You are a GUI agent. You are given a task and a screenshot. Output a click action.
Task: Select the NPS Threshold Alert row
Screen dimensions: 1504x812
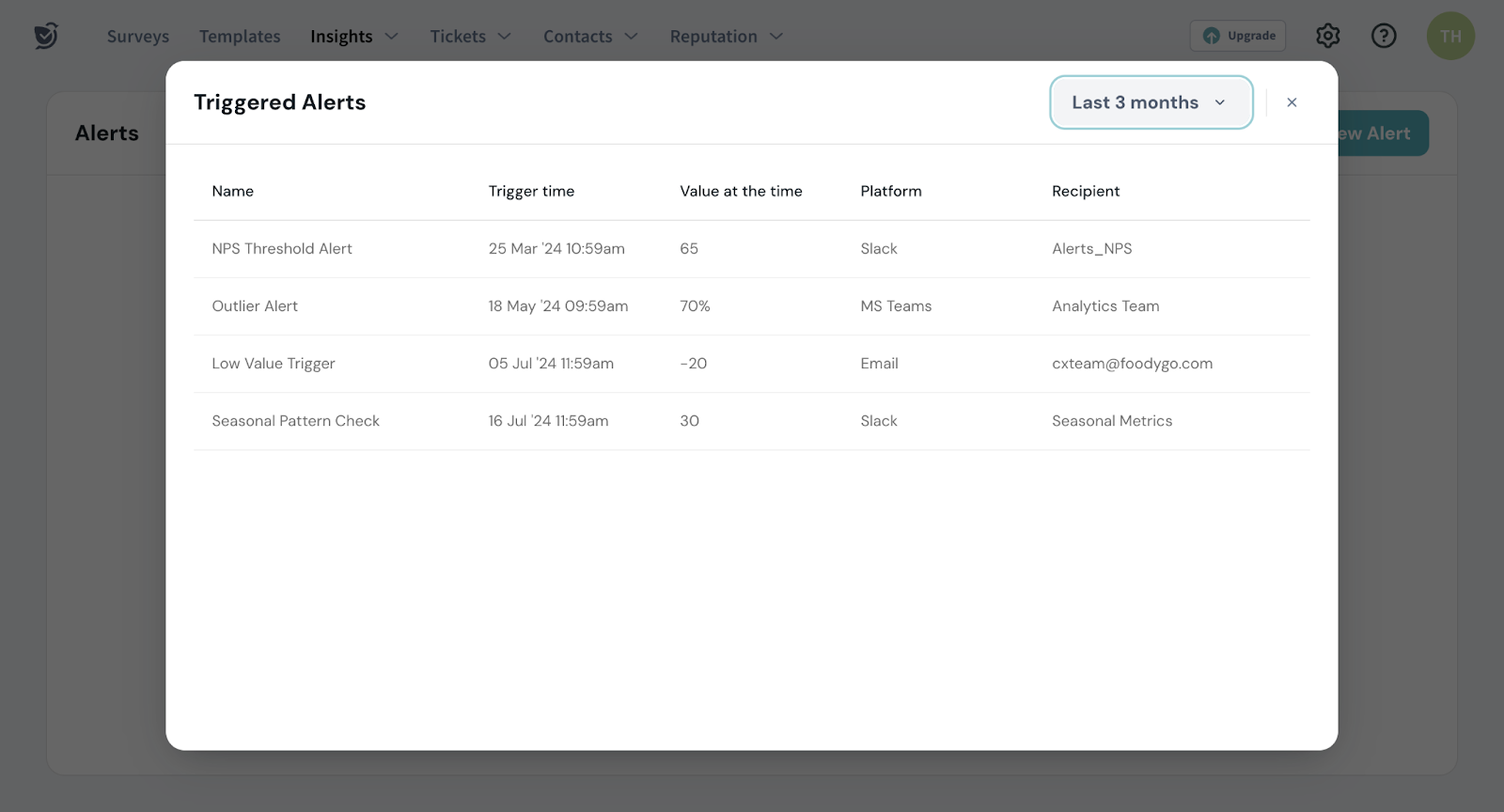click(x=282, y=249)
